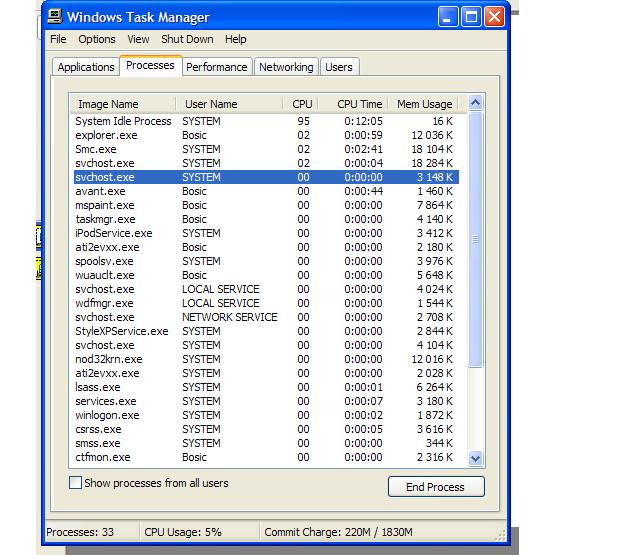Go to the Users tab
640x555 pixels.
point(339,67)
